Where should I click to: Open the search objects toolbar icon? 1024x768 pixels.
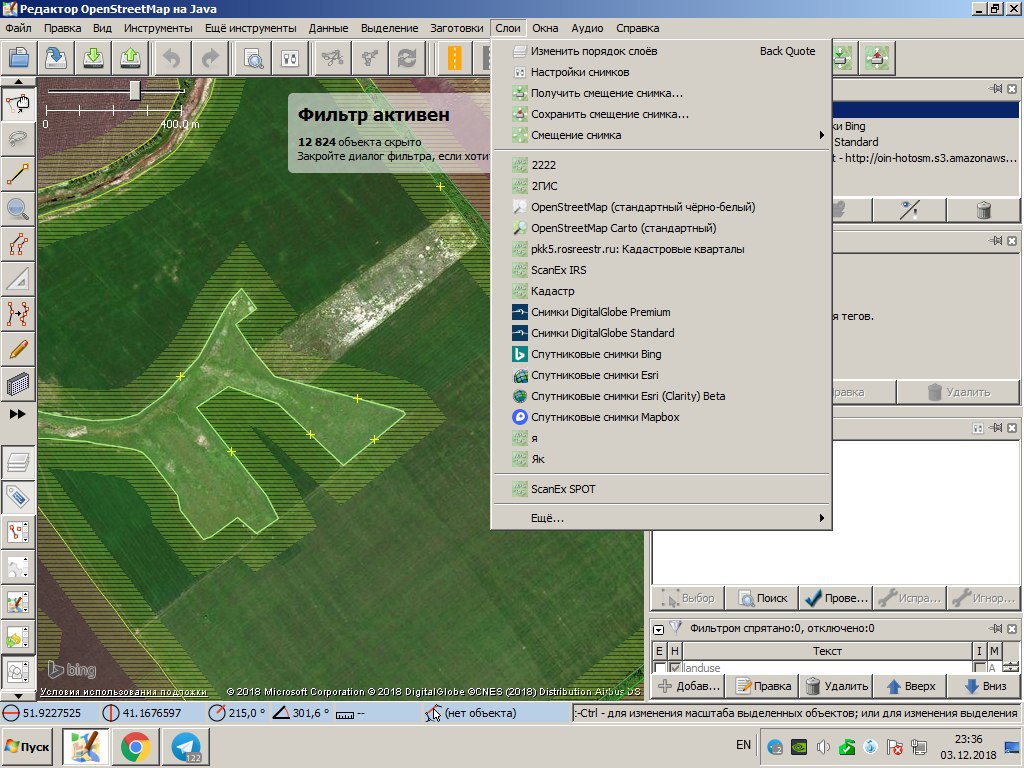pyautogui.click(x=253, y=58)
